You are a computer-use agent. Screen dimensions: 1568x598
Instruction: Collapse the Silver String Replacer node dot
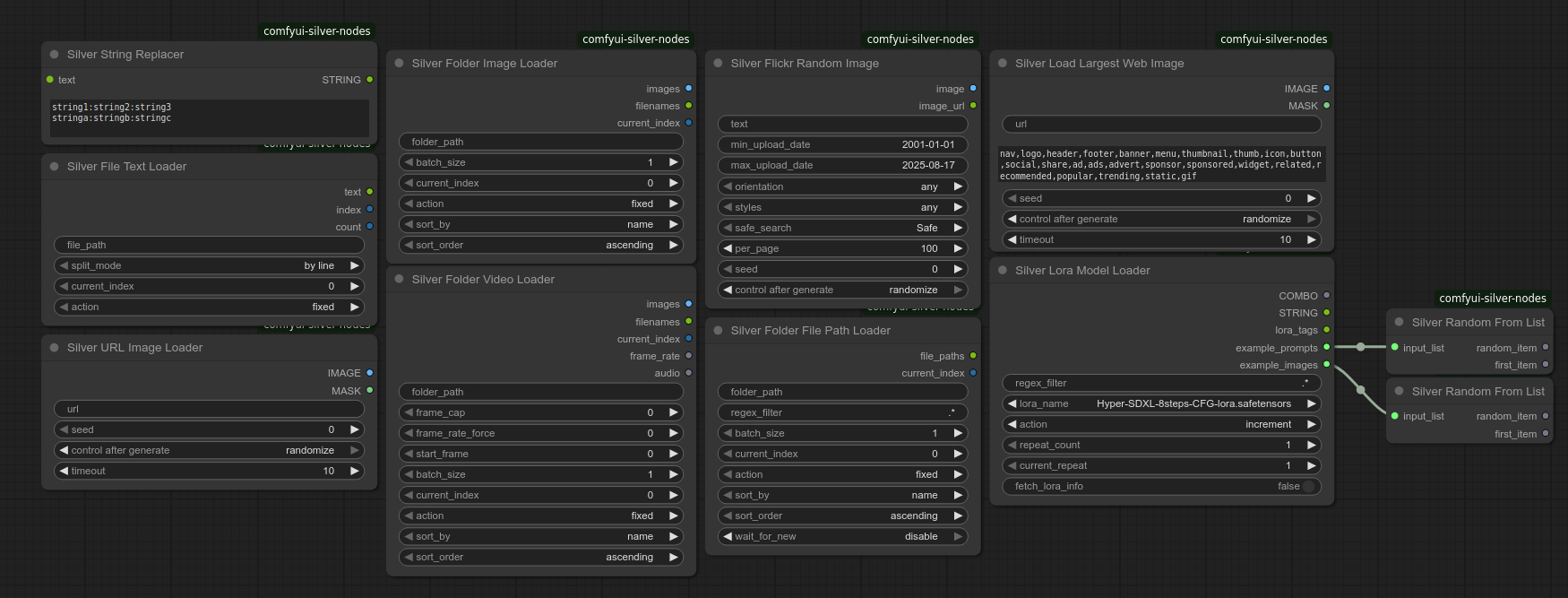pyautogui.click(x=55, y=55)
